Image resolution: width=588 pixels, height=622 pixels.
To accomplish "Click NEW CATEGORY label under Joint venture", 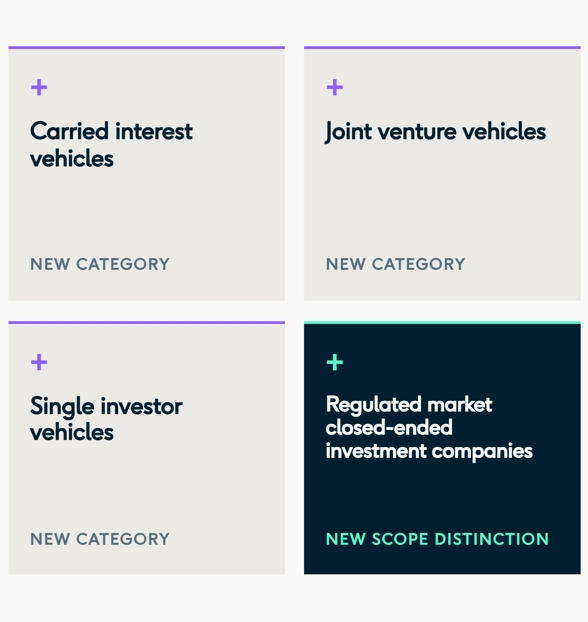I will tap(396, 264).
